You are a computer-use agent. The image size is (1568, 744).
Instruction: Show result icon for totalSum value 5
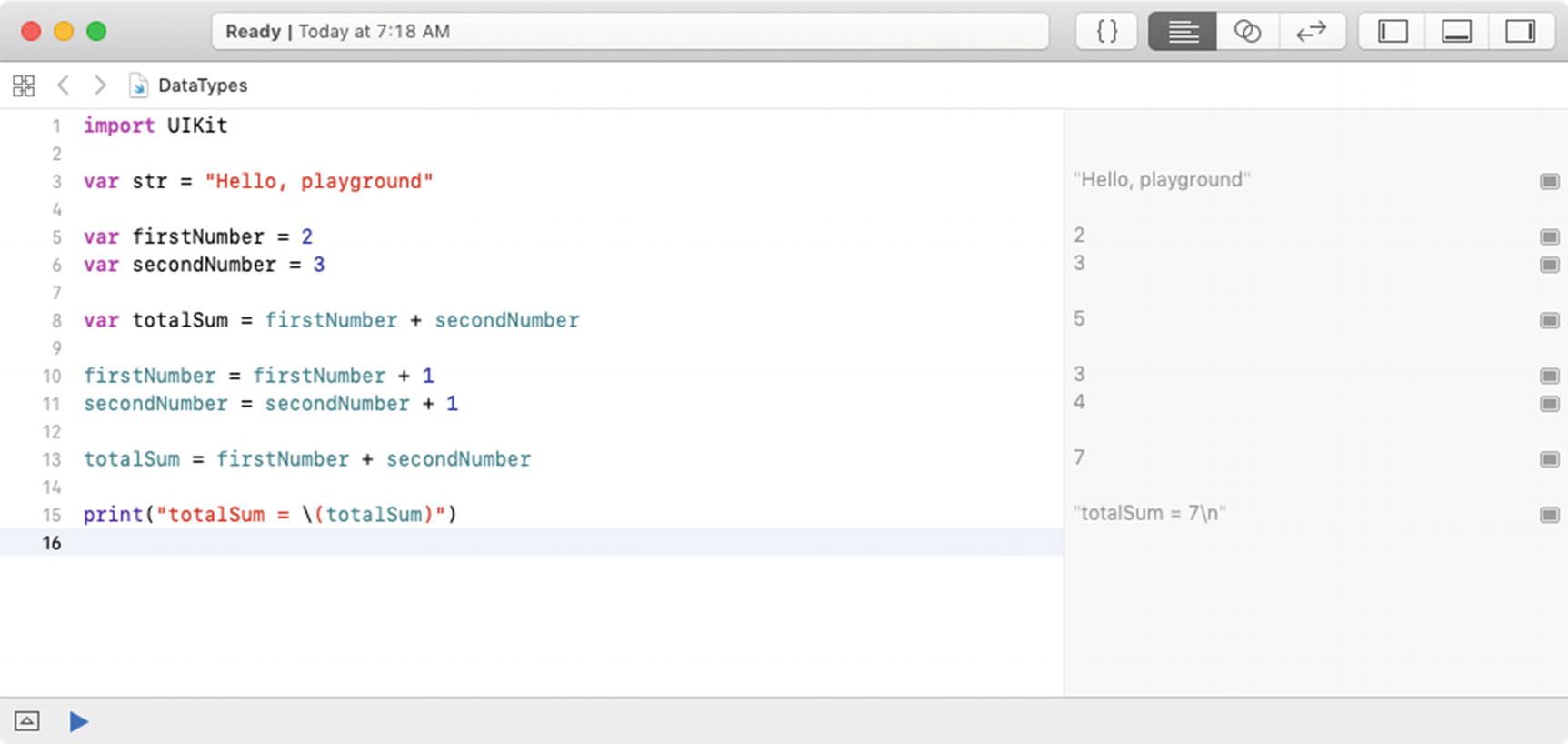coord(1550,320)
